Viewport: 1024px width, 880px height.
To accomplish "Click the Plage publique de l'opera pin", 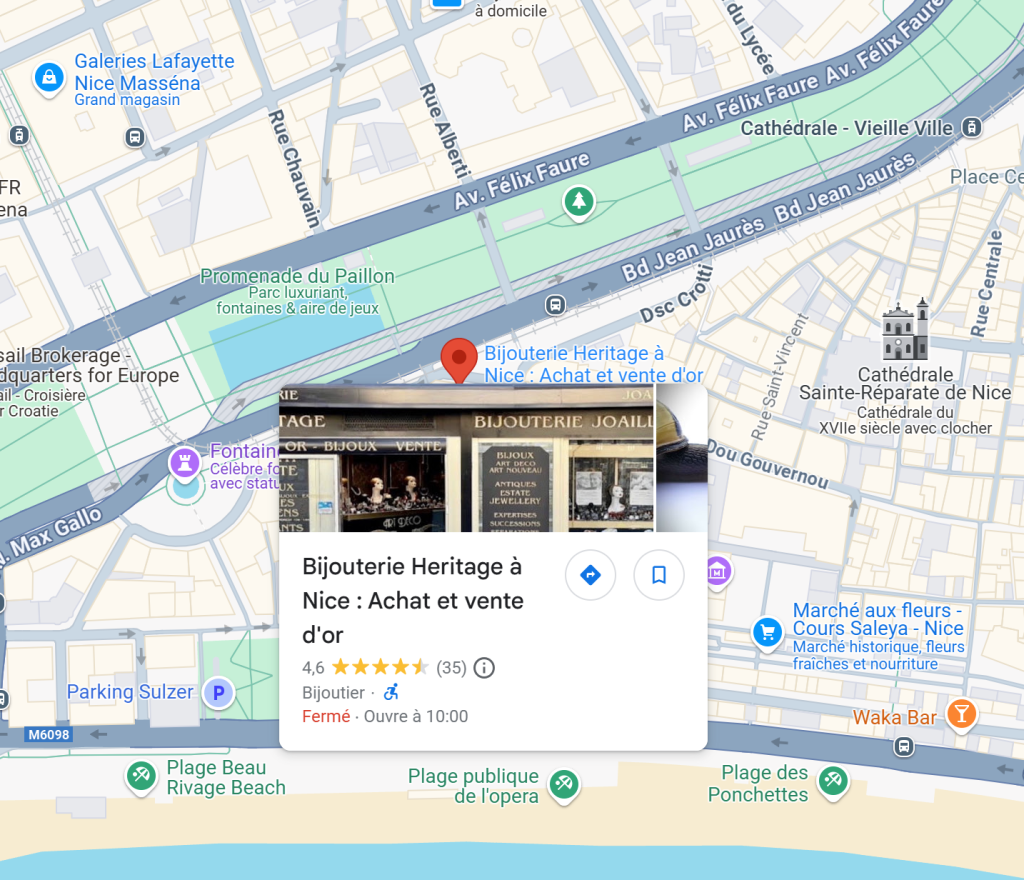I will [564, 786].
